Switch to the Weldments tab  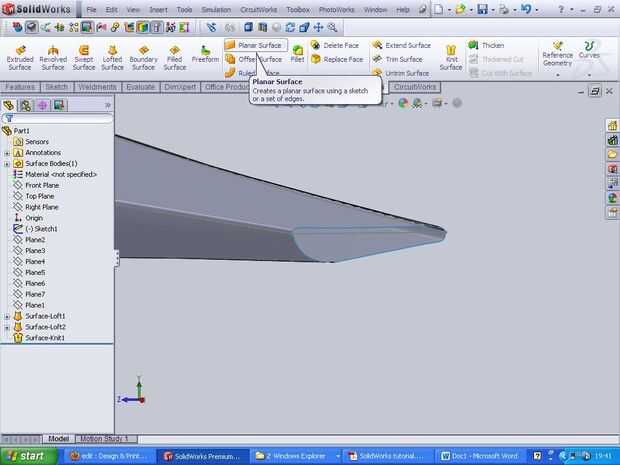(x=97, y=87)
